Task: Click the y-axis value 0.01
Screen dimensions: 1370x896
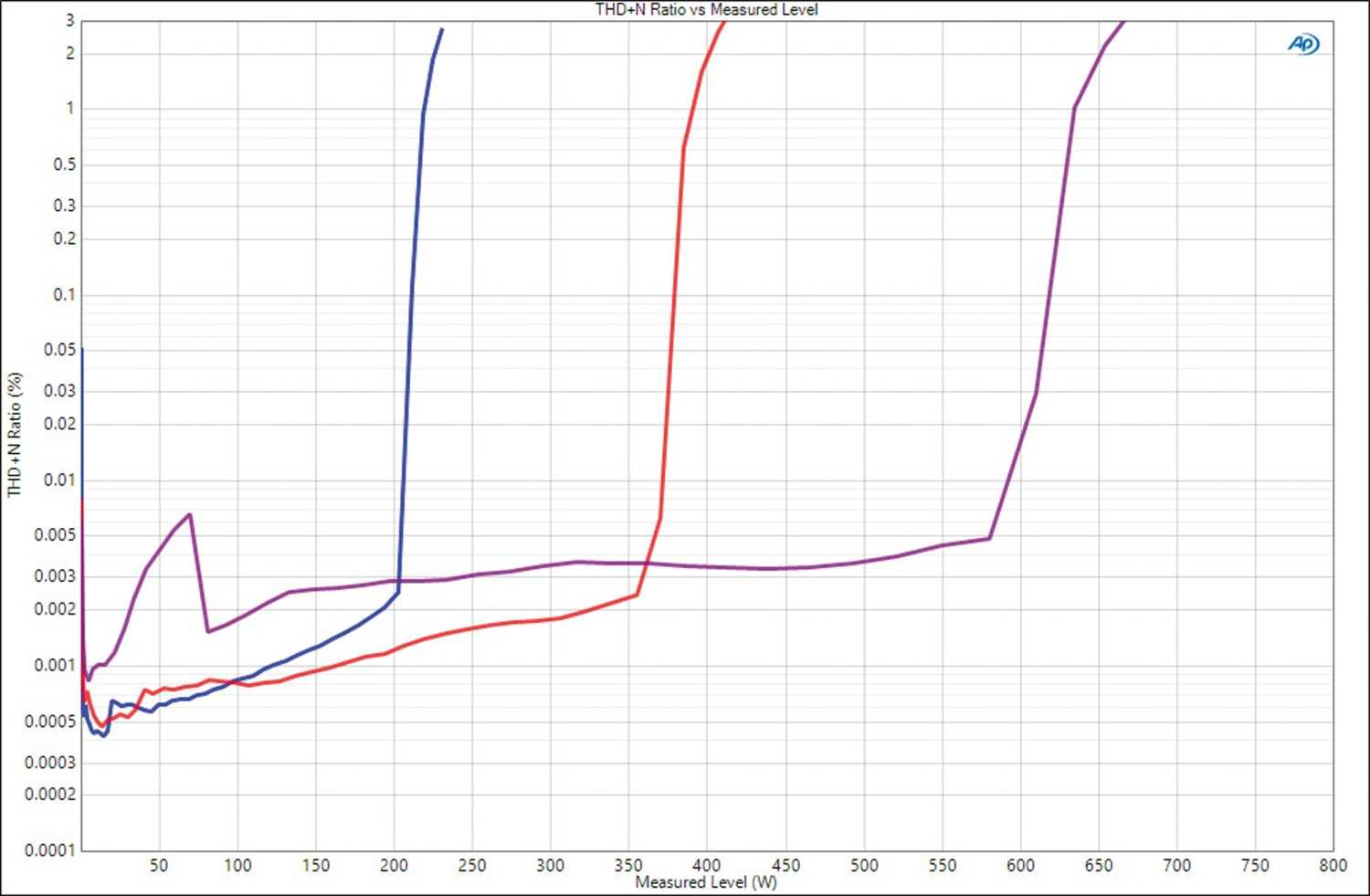Action: [60, 480]
